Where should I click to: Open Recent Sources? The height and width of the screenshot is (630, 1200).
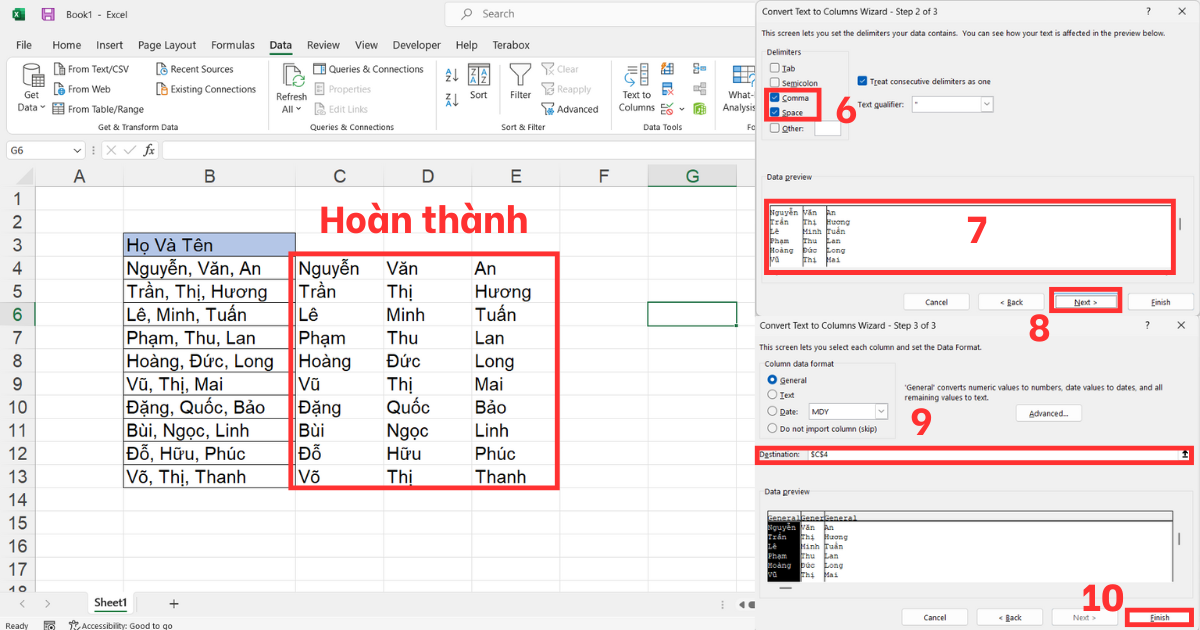click(194, 69)
